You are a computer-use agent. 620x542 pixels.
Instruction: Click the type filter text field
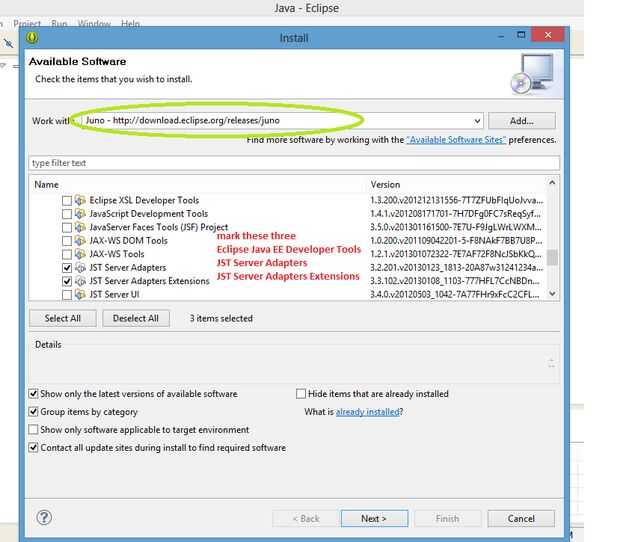pos(294,163)
